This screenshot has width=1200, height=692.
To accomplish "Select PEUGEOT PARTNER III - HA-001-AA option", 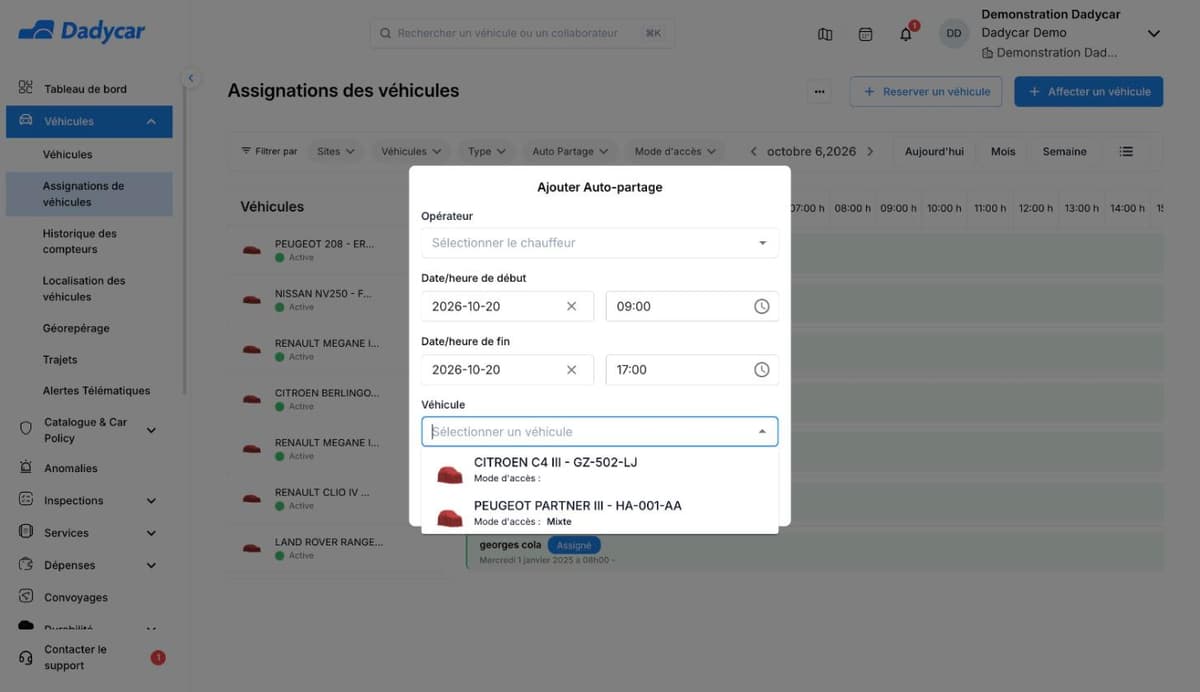I will click(600, 513).
